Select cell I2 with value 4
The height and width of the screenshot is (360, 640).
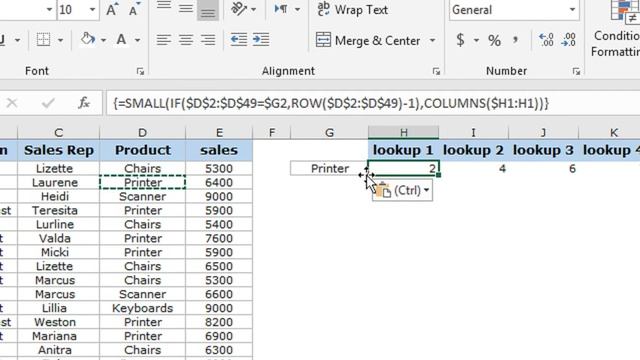[x=473, y=168]
